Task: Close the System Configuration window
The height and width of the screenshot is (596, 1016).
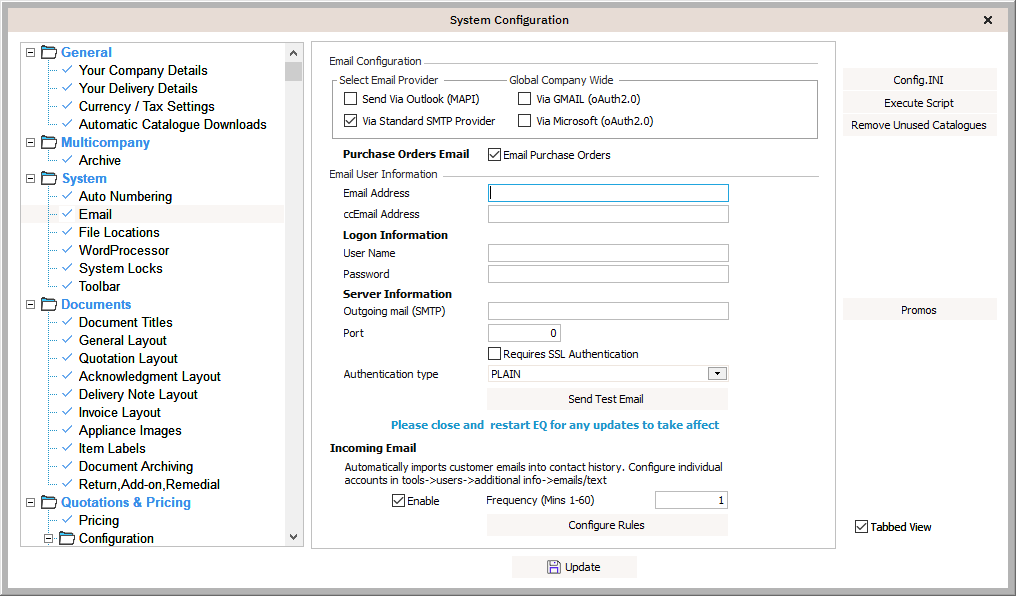Action: coord(987,20)
